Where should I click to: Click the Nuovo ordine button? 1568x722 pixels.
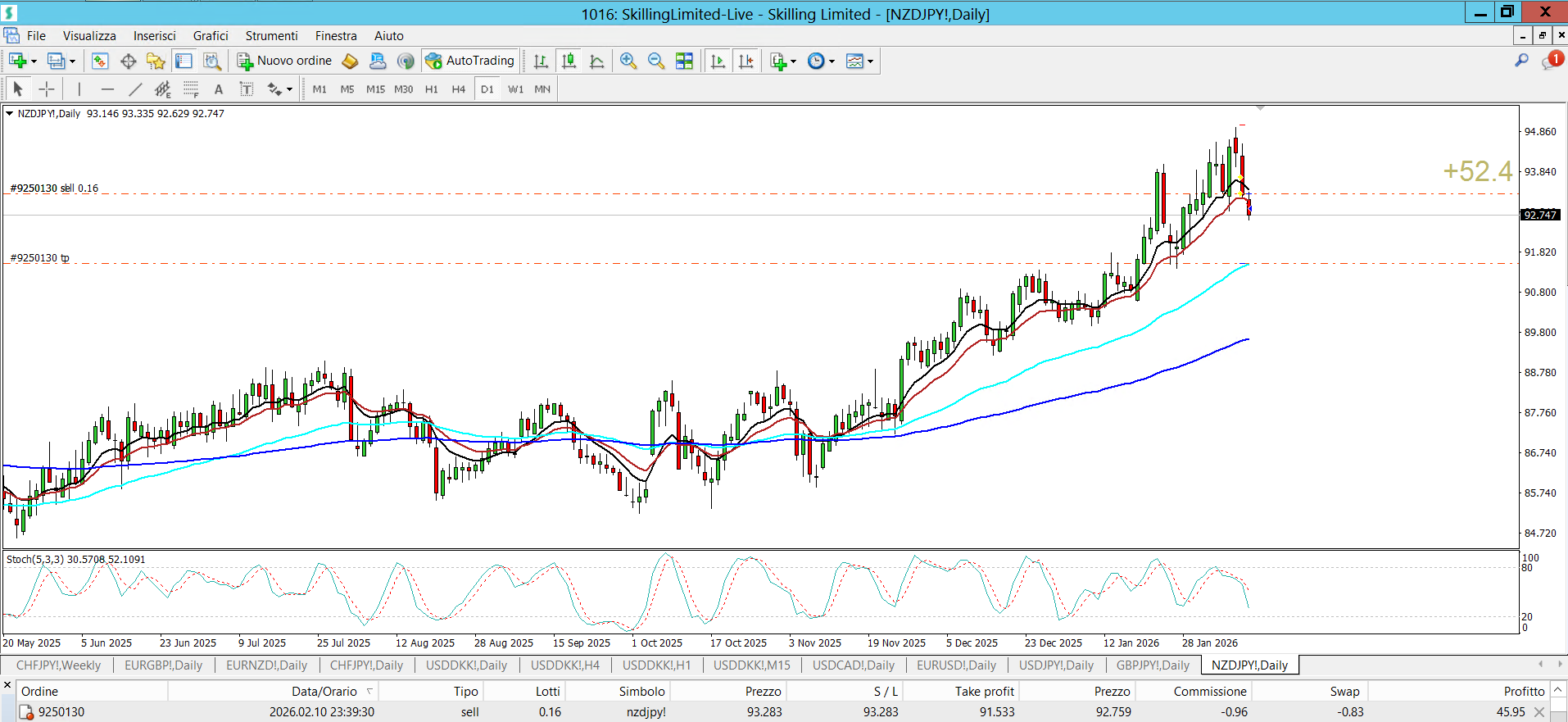285,61
